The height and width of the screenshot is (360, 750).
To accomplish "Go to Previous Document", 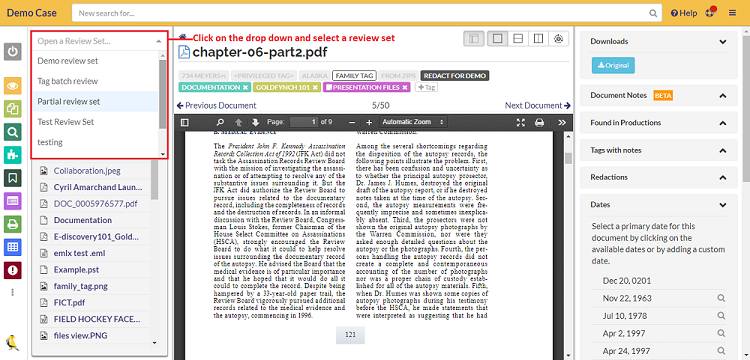I will click(x=216, y=106).
